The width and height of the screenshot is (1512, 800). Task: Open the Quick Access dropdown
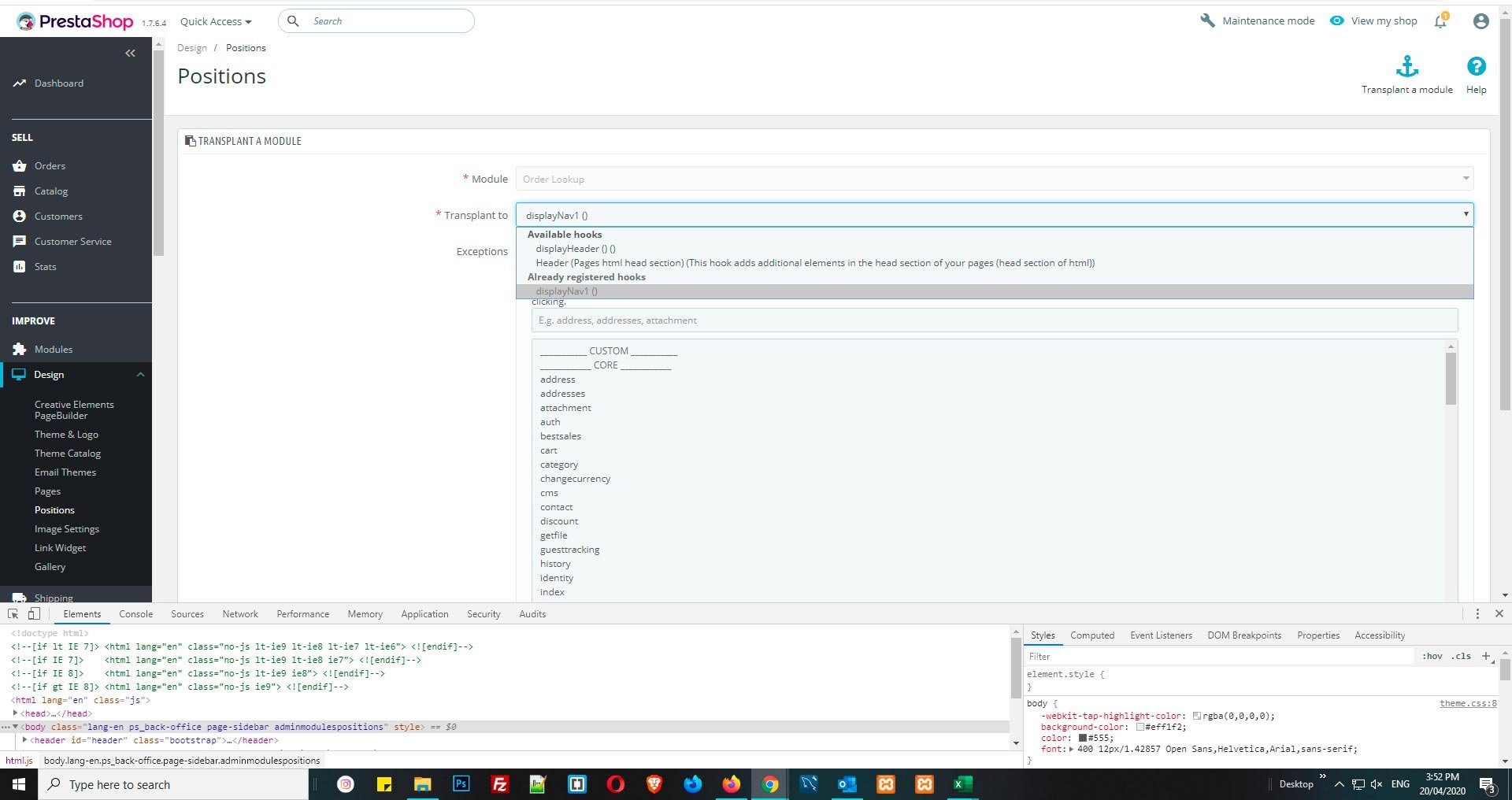coord(216,22)
